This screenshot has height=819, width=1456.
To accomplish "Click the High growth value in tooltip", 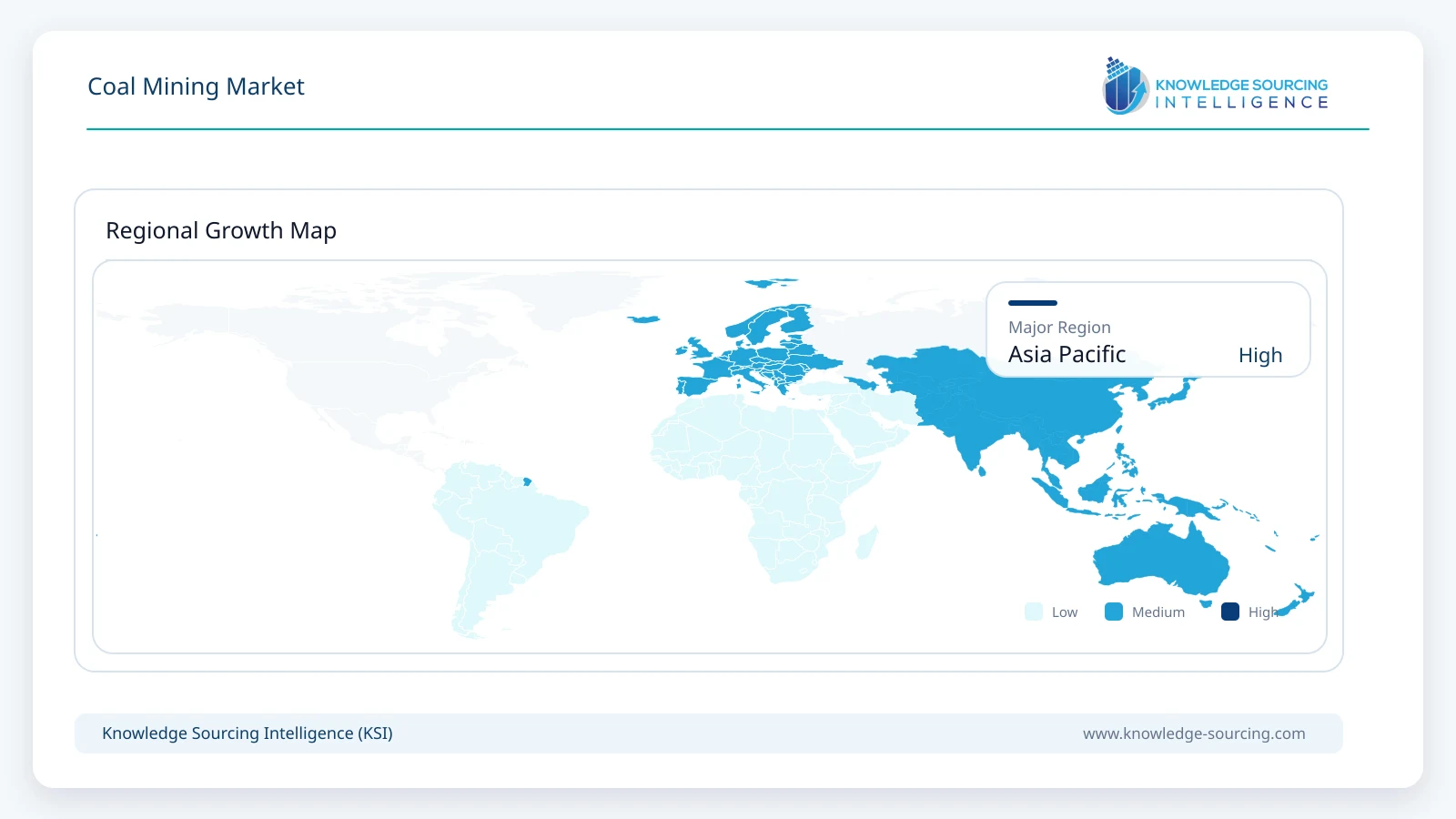I will [1260, 355].
